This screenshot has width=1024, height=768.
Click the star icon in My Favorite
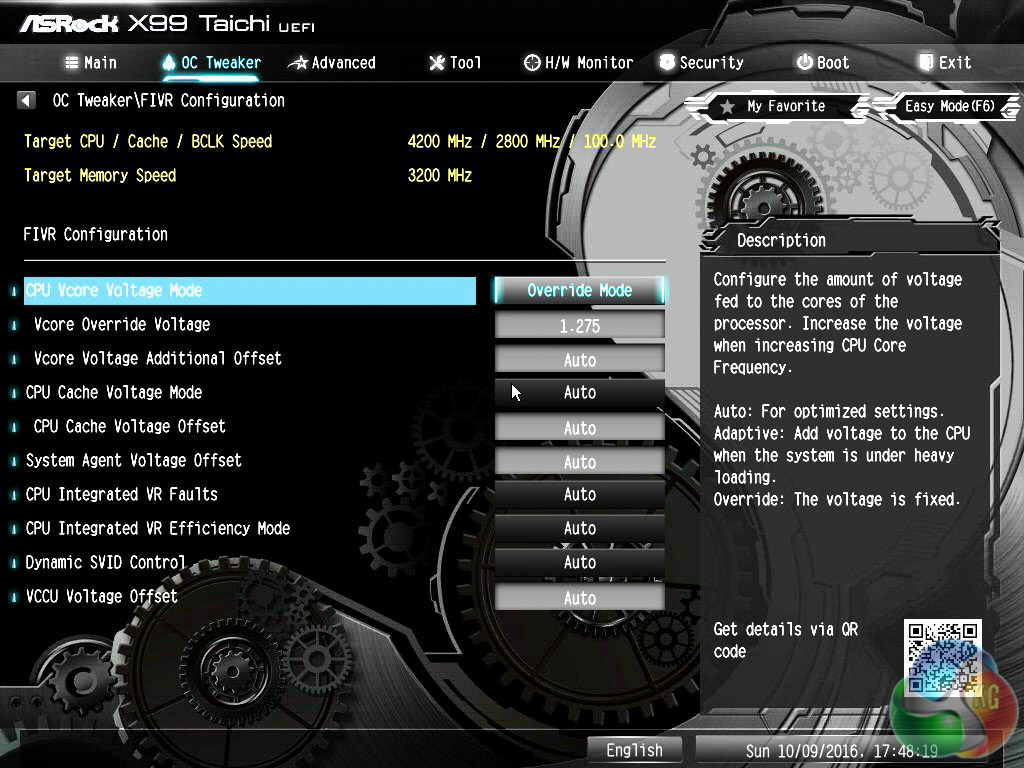(x=727, y=106)
